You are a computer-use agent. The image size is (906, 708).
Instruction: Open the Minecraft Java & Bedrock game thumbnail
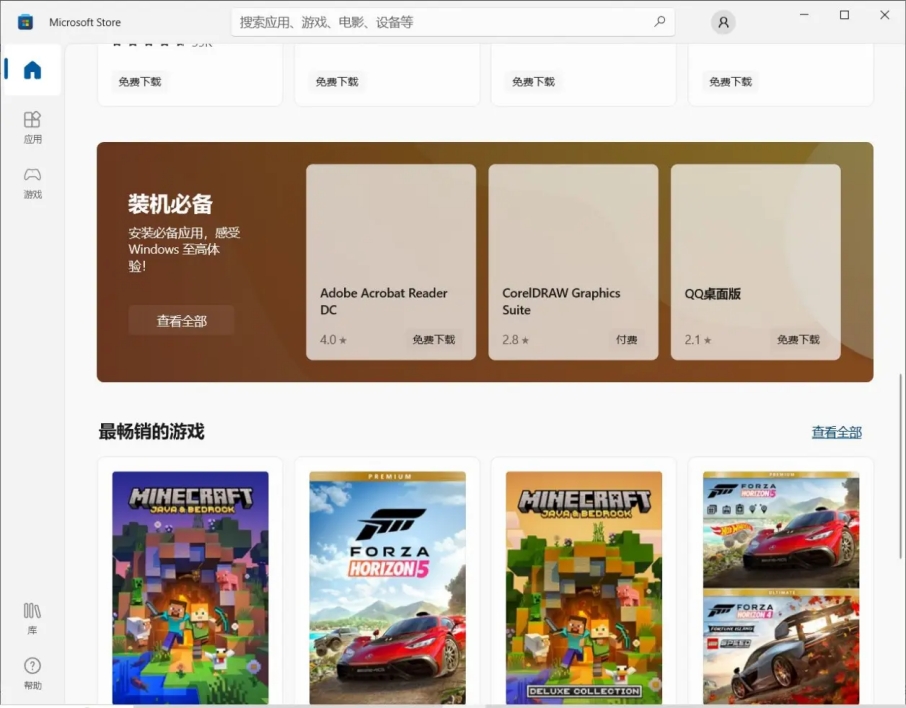point(190,585)
